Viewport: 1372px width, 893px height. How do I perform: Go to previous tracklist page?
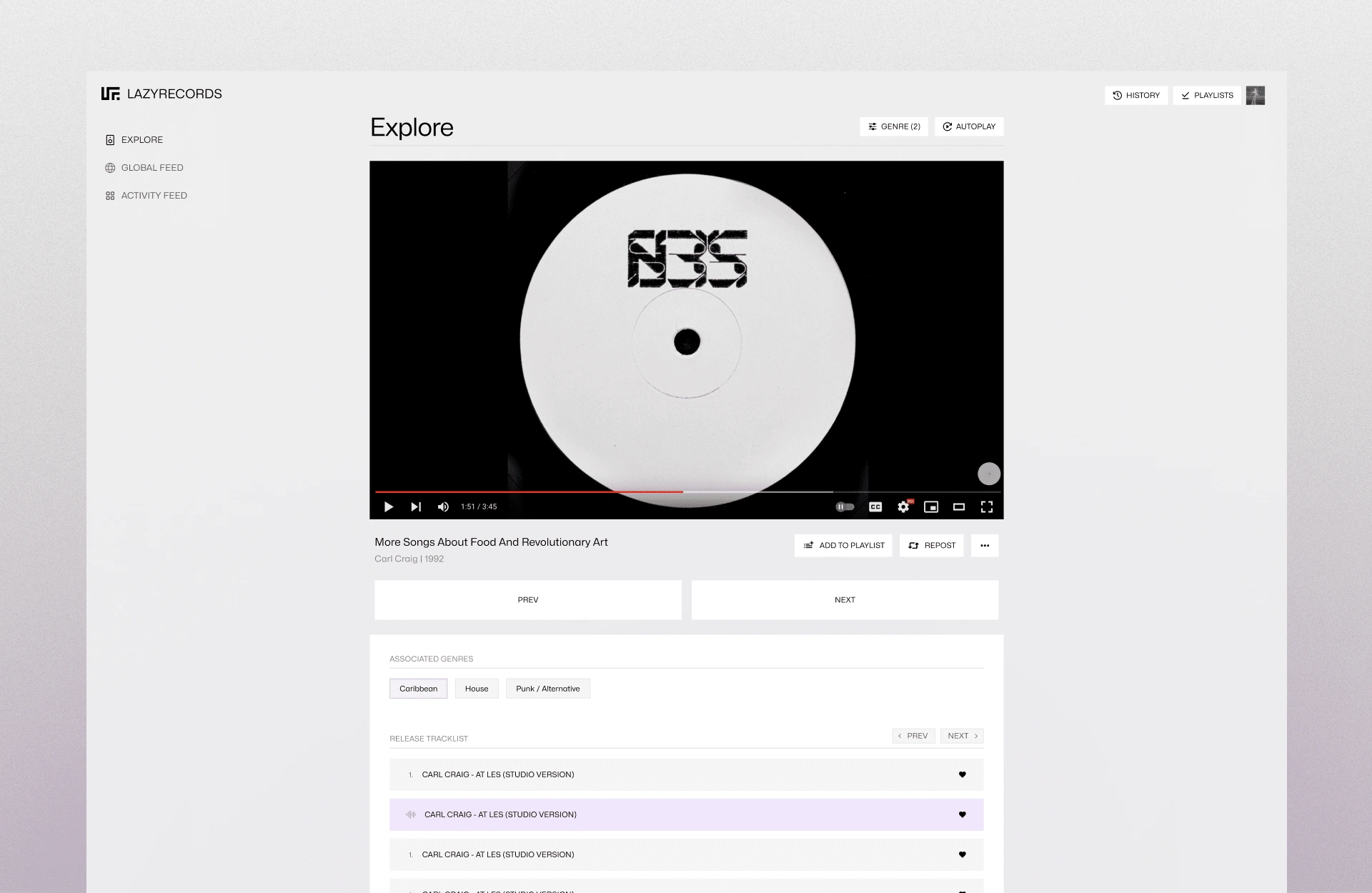[x=913, y=736]
